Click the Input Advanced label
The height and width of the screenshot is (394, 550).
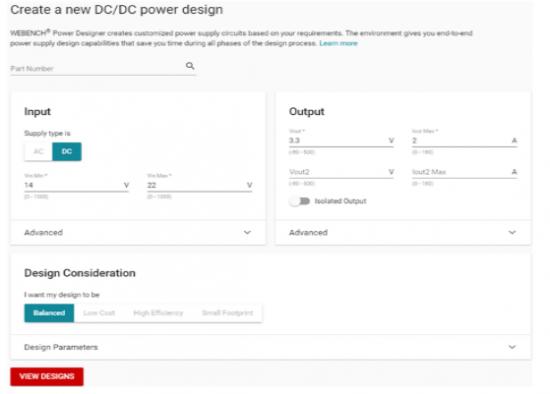point(43,232)
